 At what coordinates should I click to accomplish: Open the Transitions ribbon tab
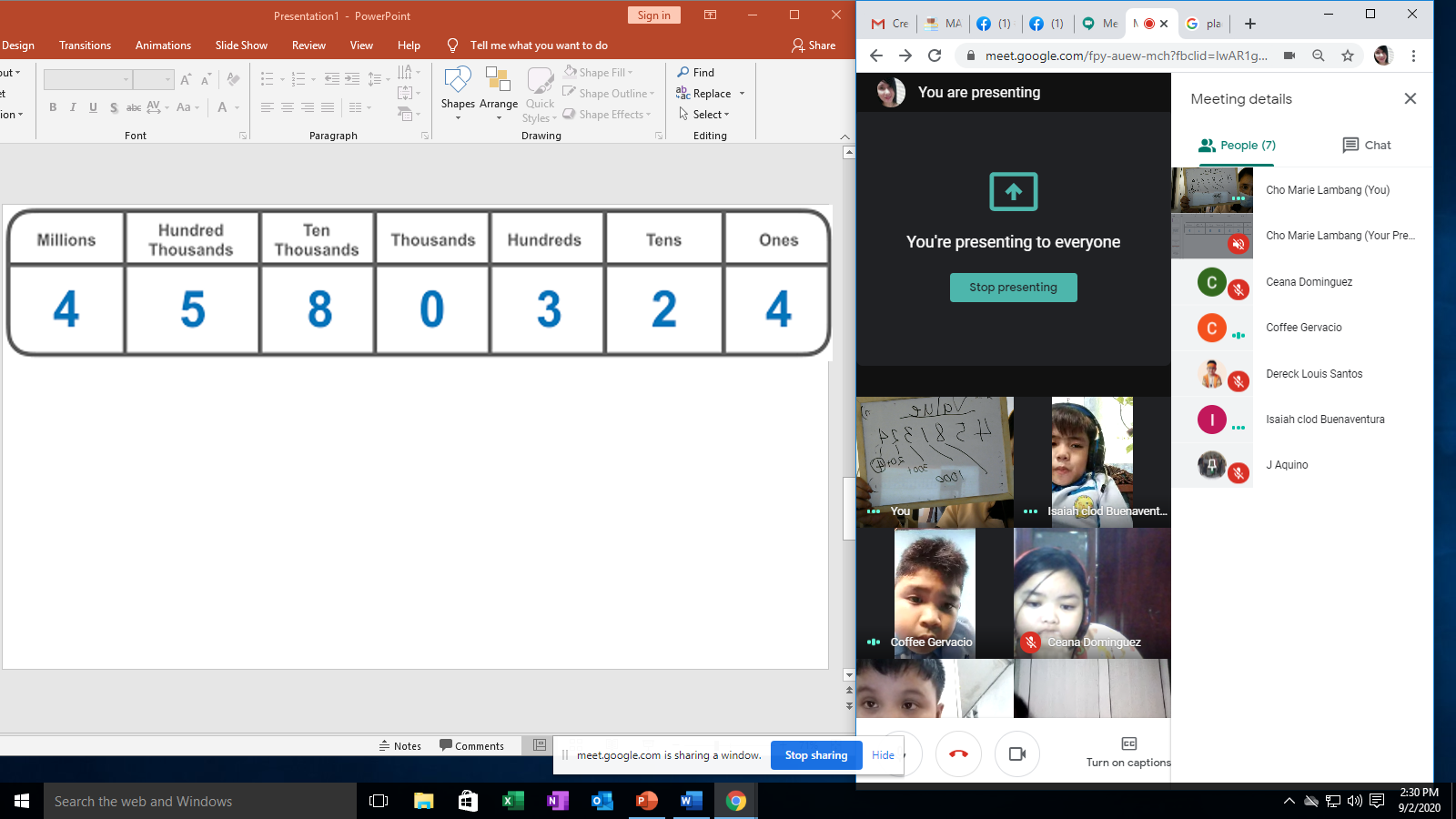[x=85, y=45]
